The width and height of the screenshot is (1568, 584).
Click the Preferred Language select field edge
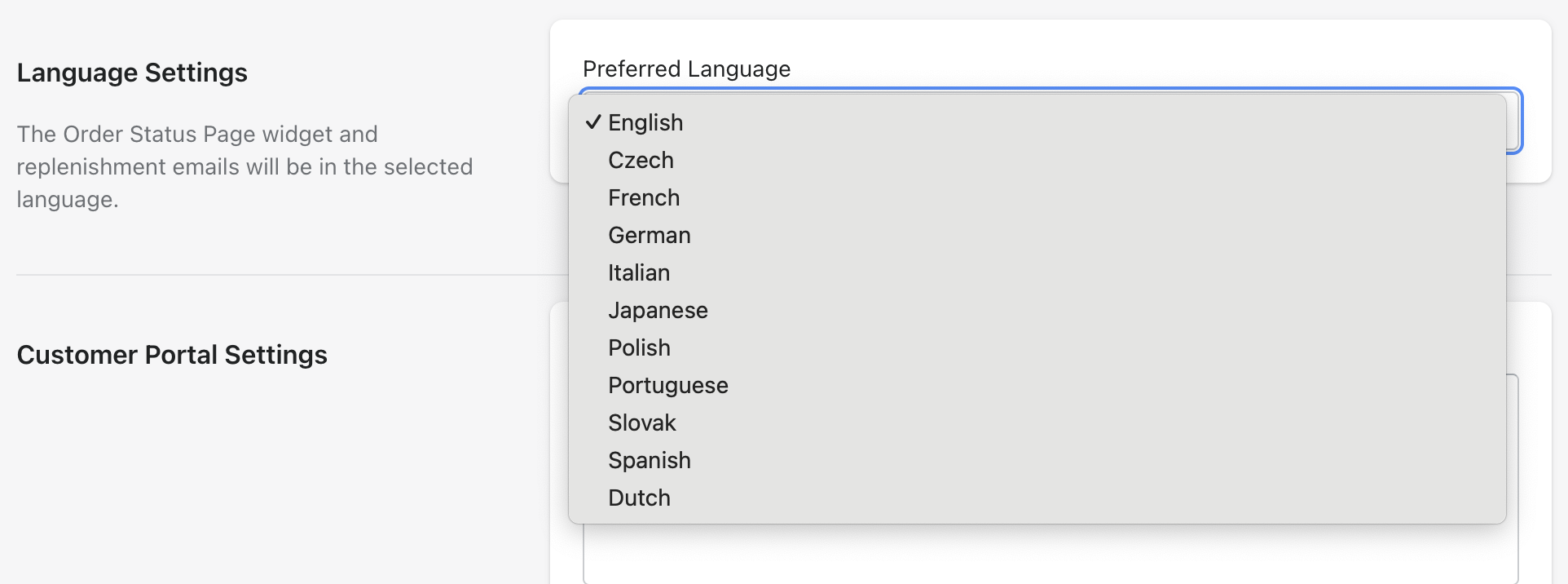(1514, 122)
